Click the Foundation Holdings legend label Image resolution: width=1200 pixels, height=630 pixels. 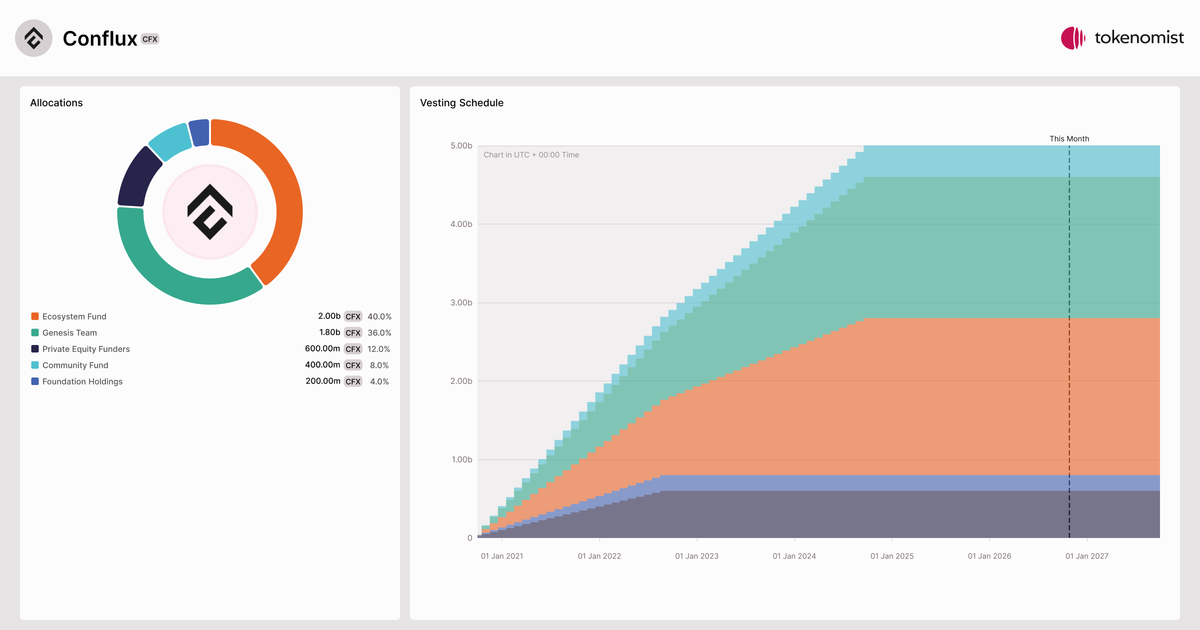82,382
